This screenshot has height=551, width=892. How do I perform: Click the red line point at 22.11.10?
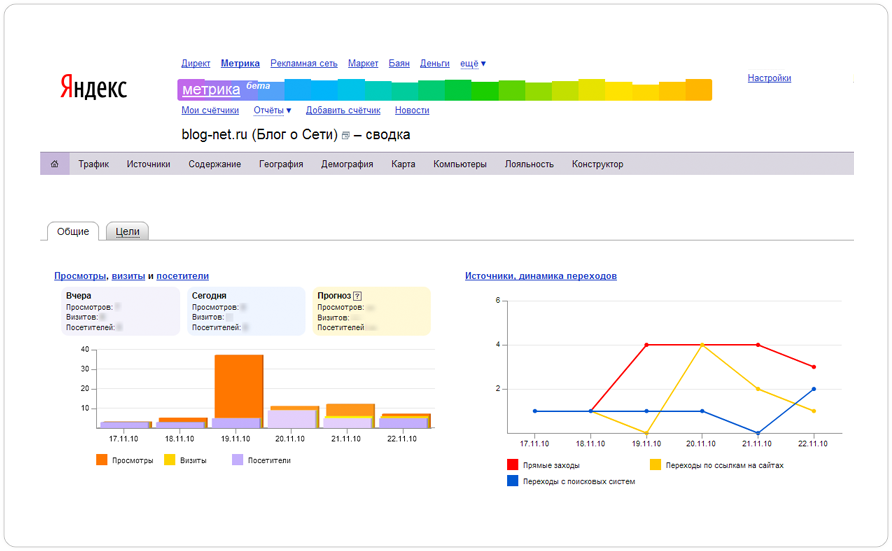point(814,367)
